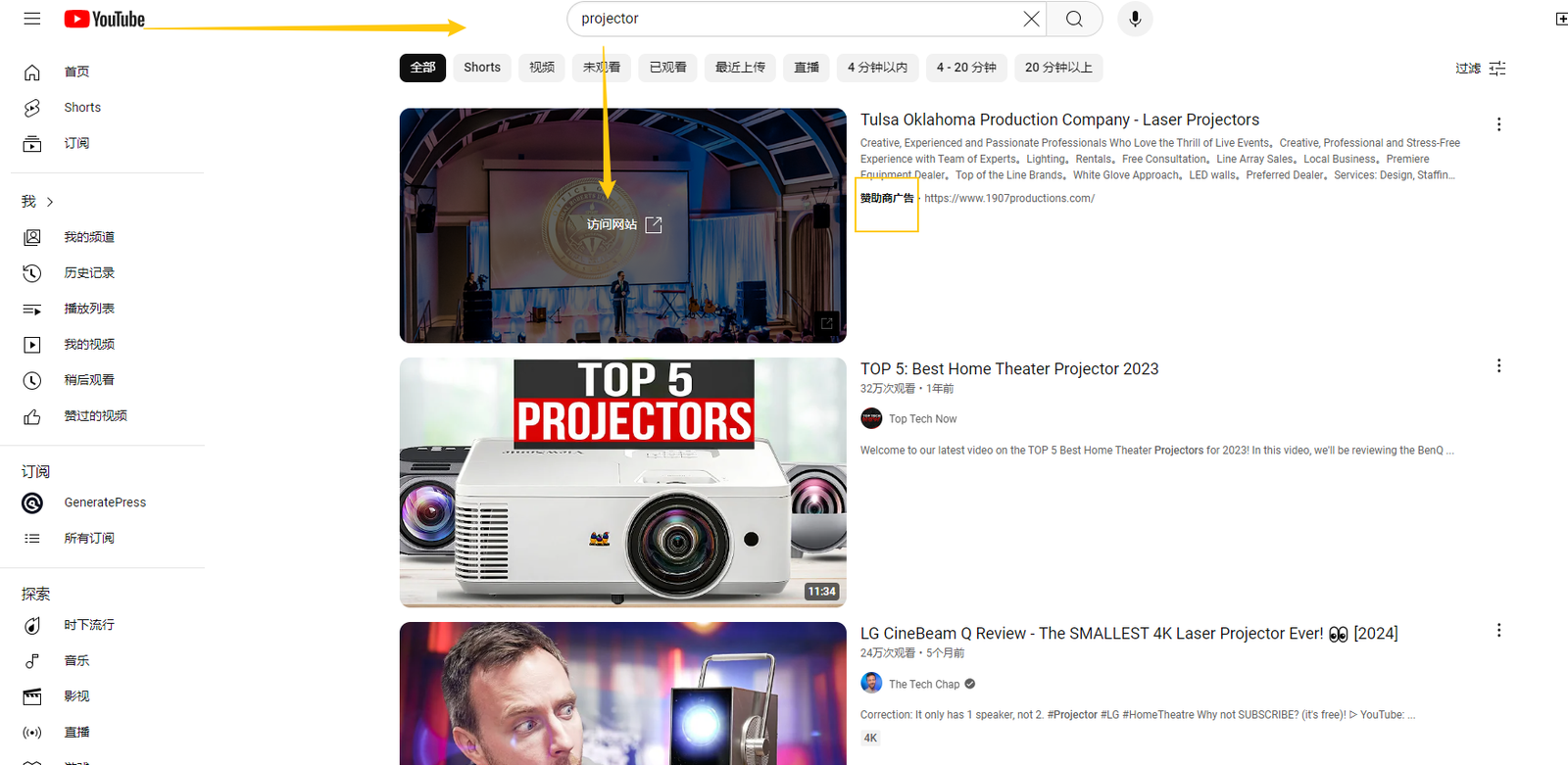
Task: Click the 首页 home label
Action: click(x=76, y=72)
